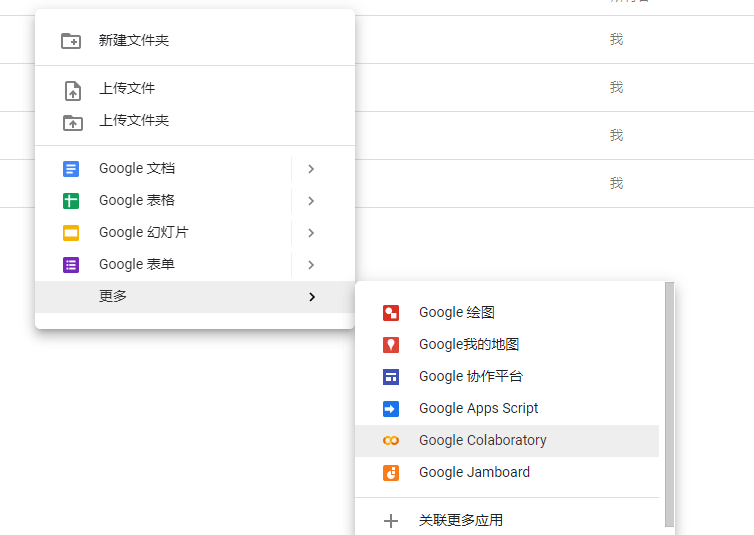Choose 关联更多应用 option
Viewport: 754px width, 535px height.
[507, 520]
